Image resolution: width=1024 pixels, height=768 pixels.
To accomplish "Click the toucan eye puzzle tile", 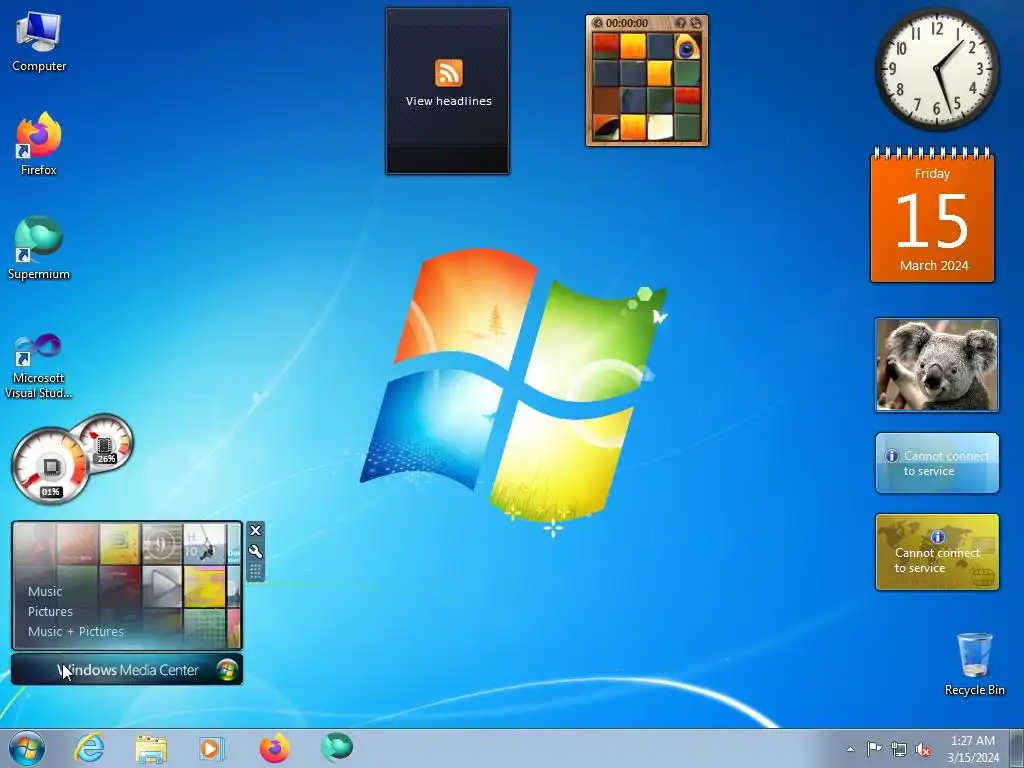I will pyautogui.click(x=686, y=46).
